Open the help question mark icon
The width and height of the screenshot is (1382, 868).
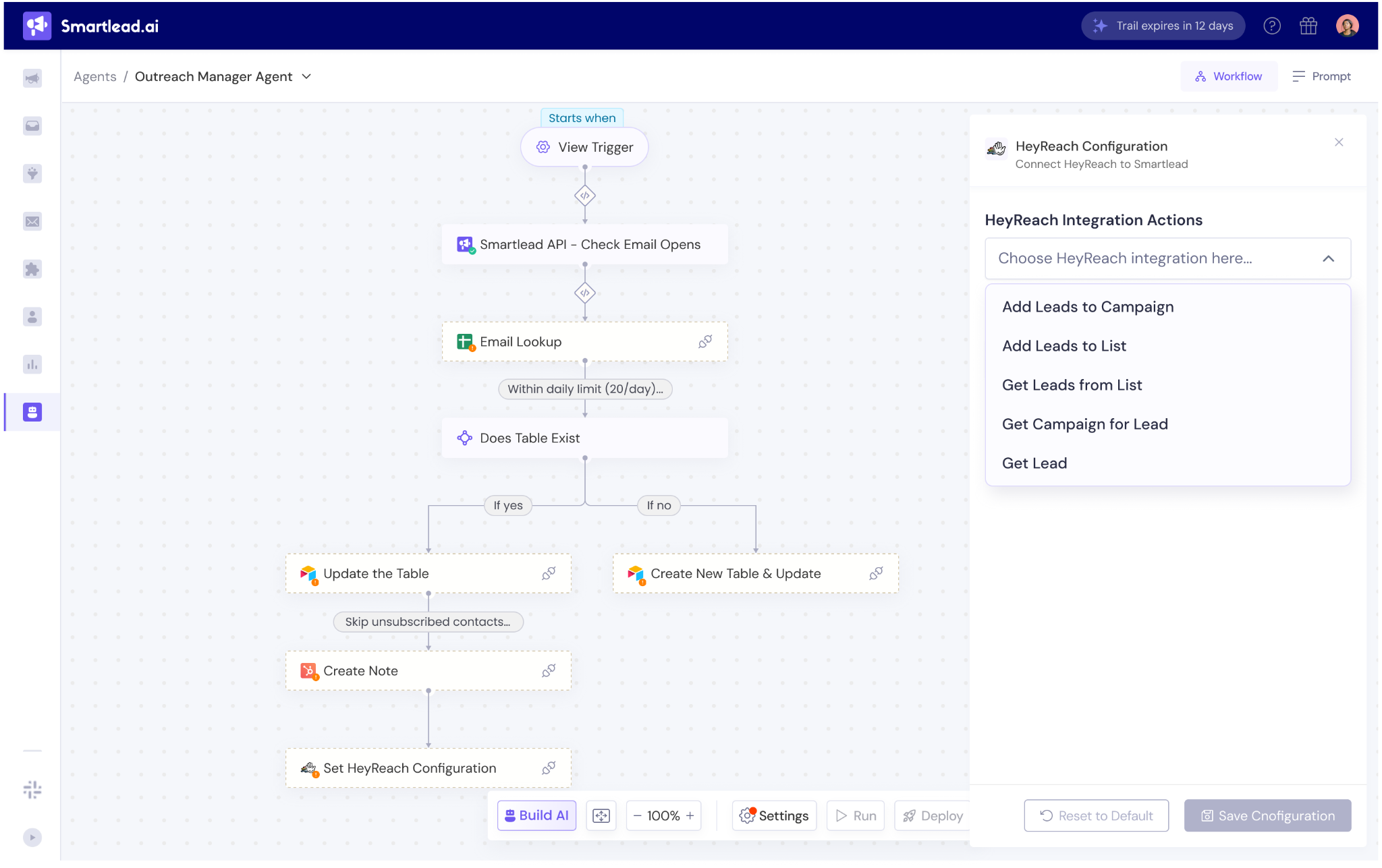point(1272,26)
